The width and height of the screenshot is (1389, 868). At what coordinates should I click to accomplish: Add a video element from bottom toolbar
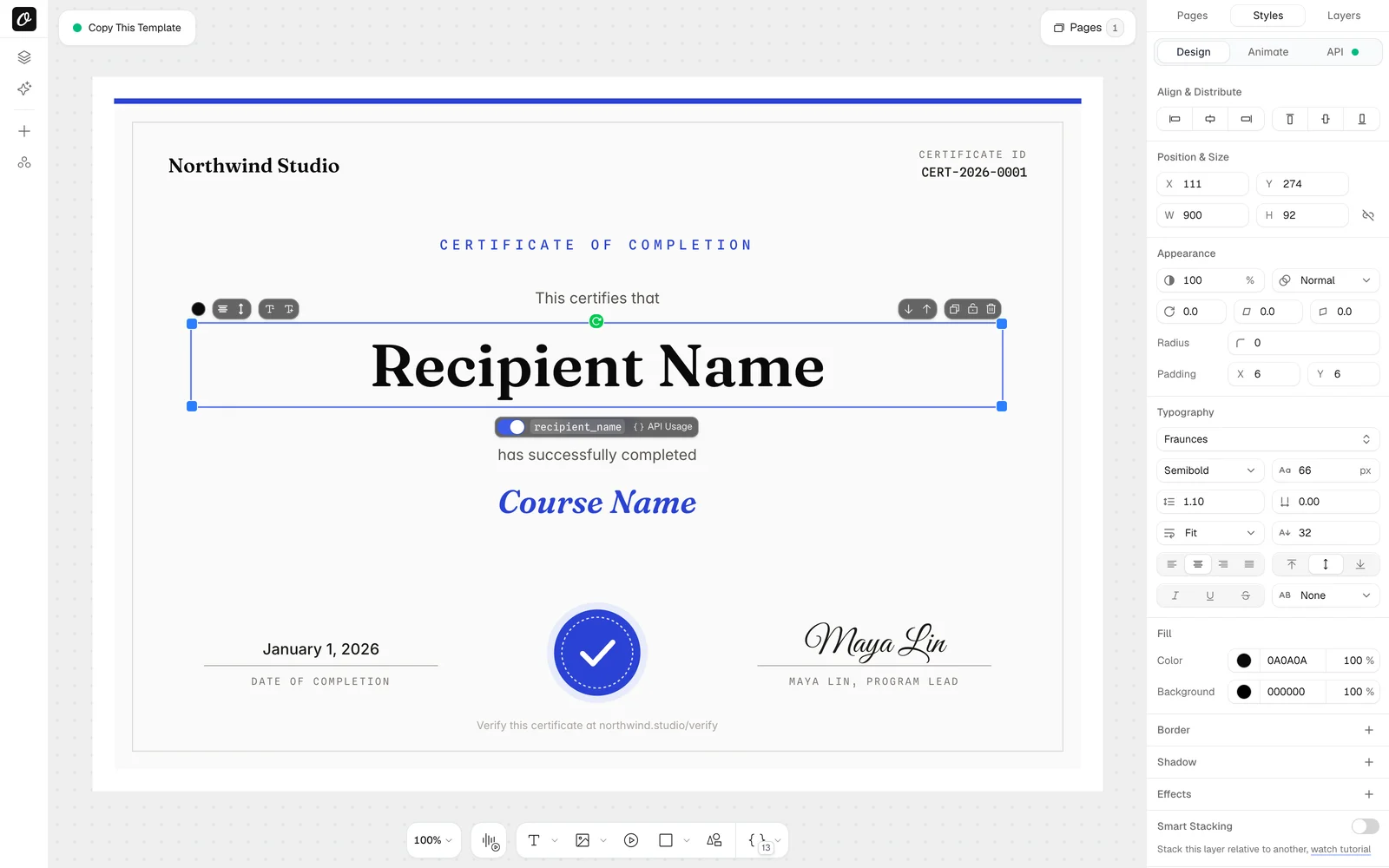click(x=631, y=840)
